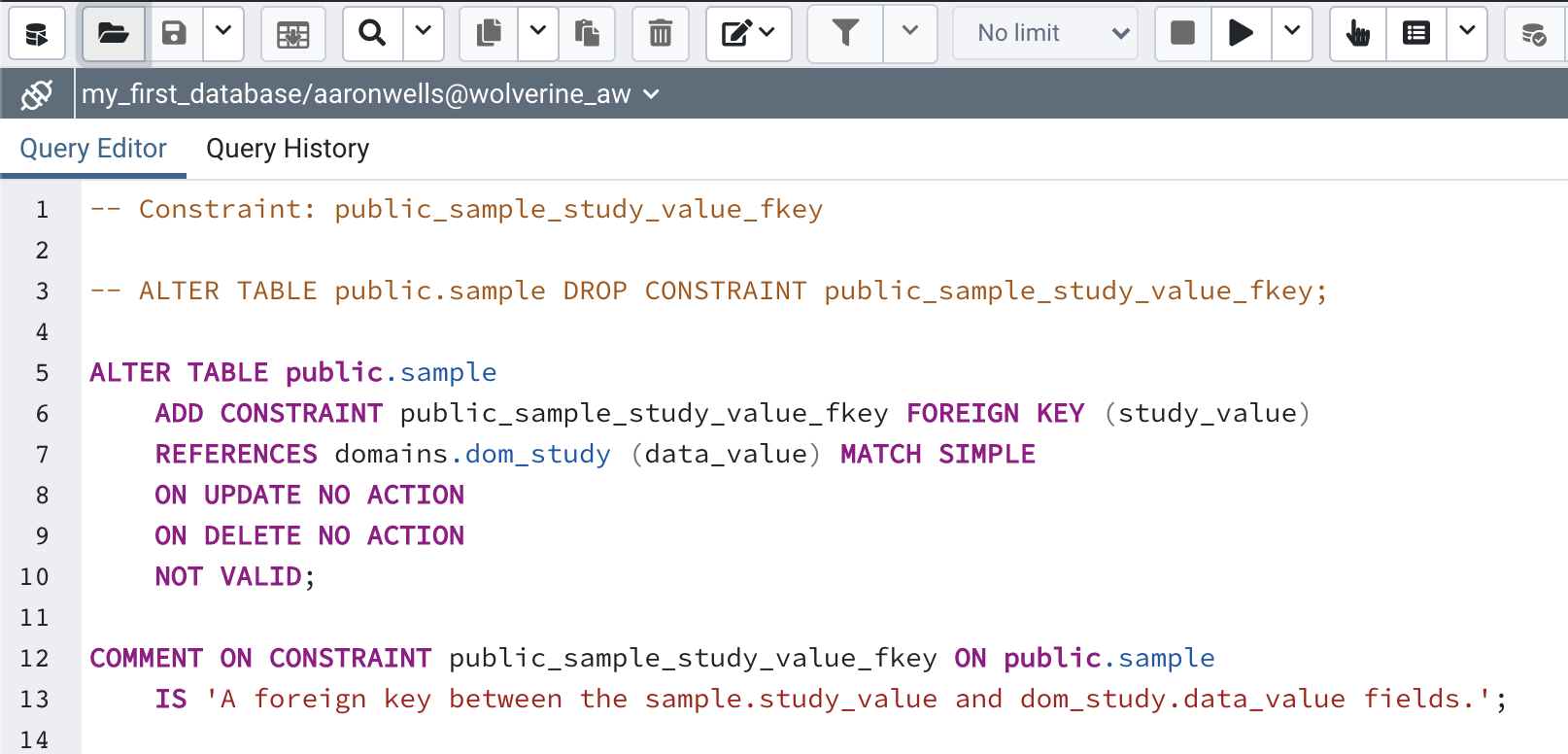1568x754 pixels.
Task: Click the Save File floppy icon
Action: [x=174, y=34]
